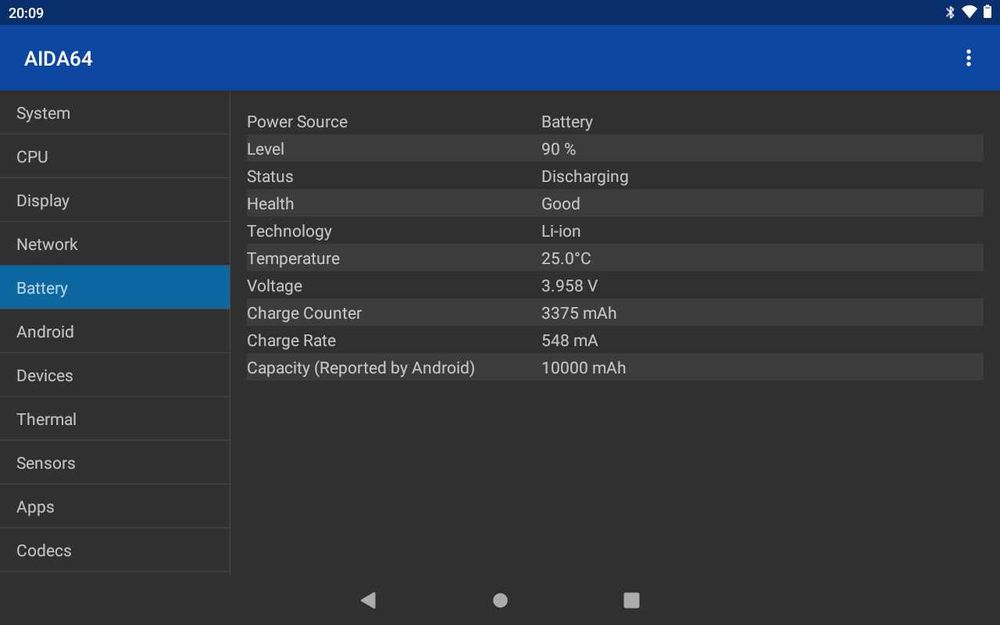This screenshot has width=1000, height=625.
Task: Open the three-dot overflow menu
Action: coord(968,58)
